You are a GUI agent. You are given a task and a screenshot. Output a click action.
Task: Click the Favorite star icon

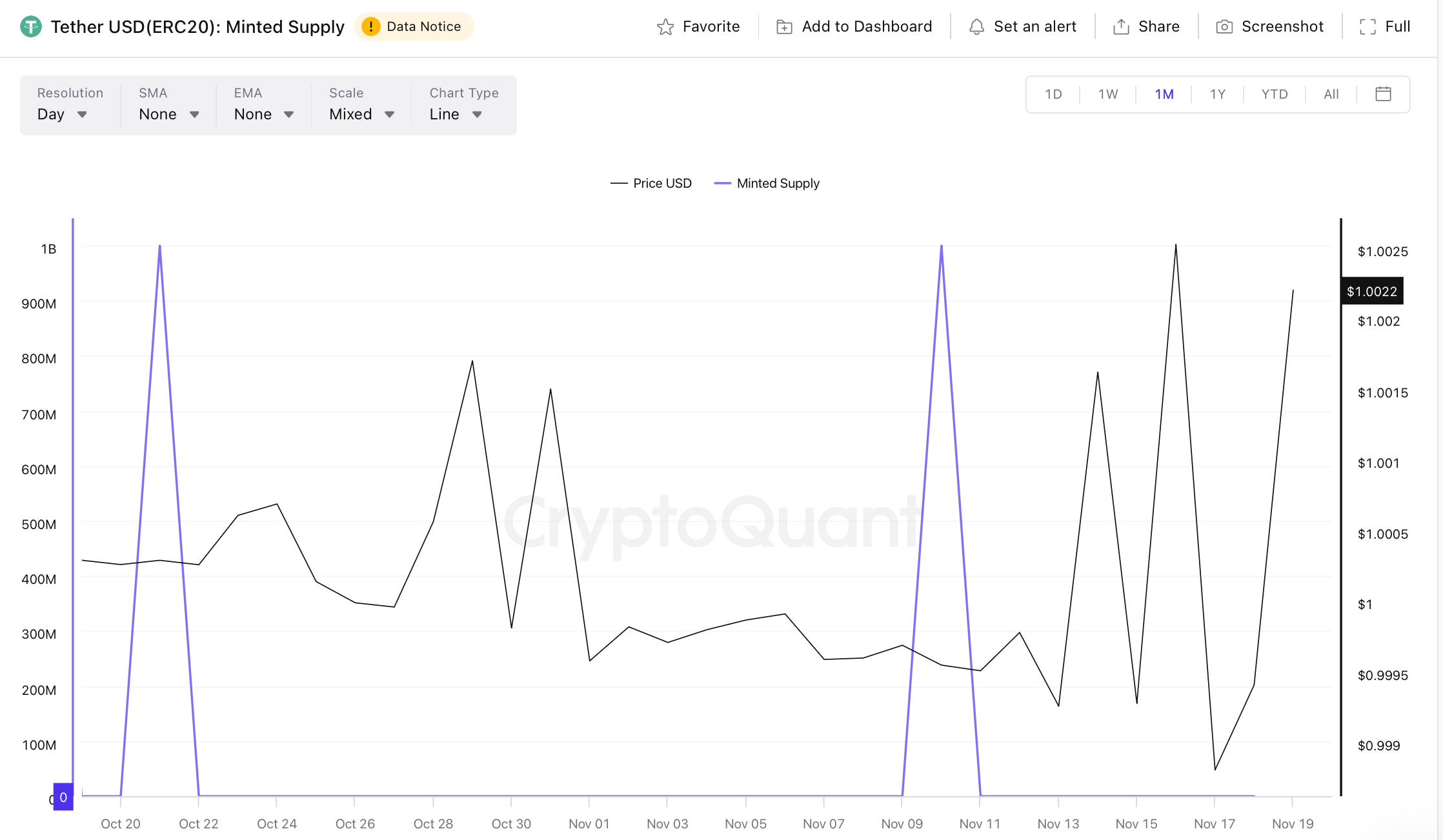coord(665,26)
